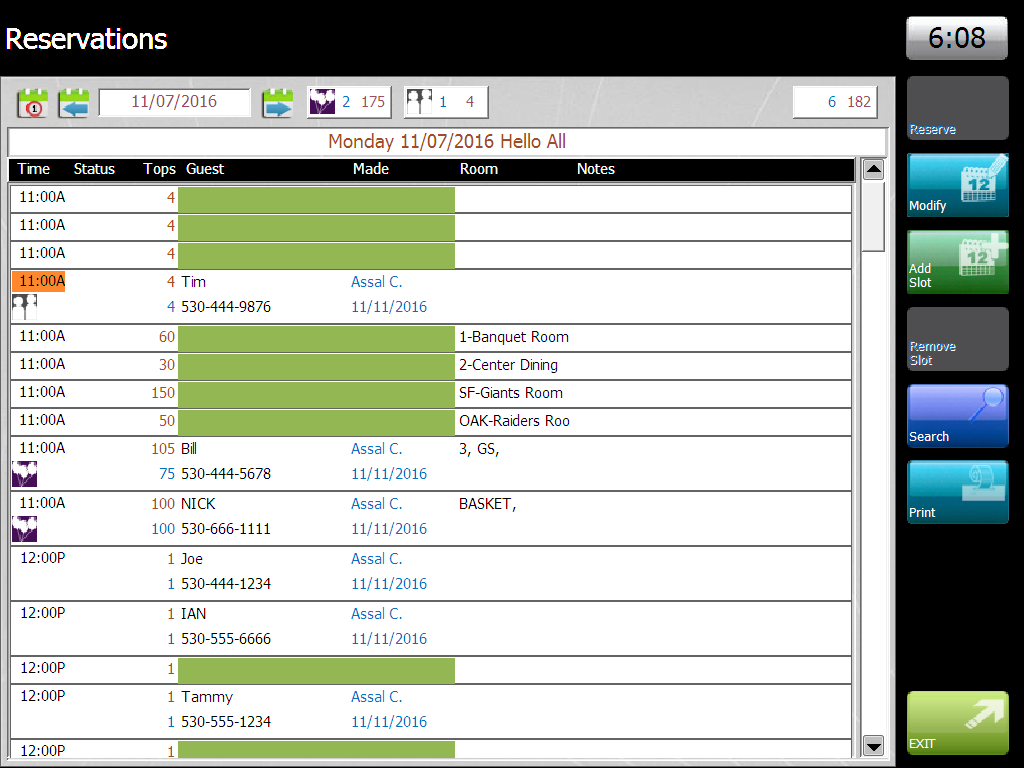This screenshot has height=768, width=1024.
Task: Click the note '3, GS,'
Action: [x=479, y=449]
